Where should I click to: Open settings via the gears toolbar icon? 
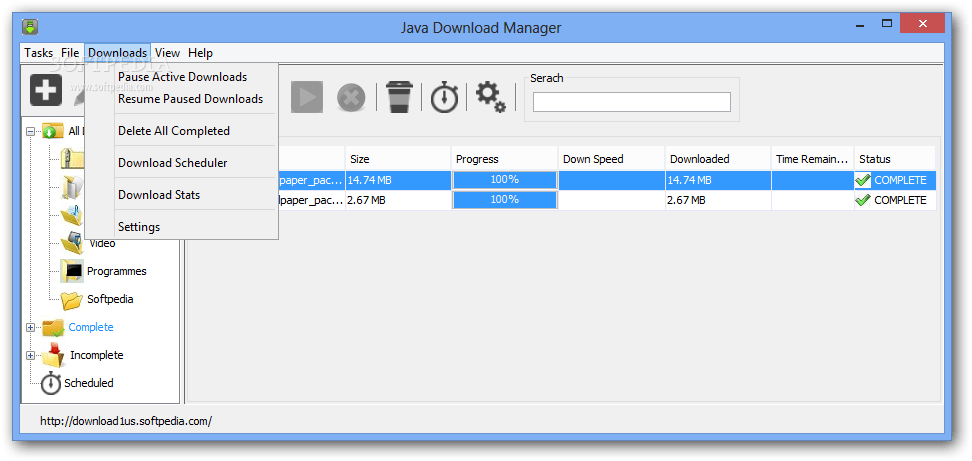pos(490,97)
